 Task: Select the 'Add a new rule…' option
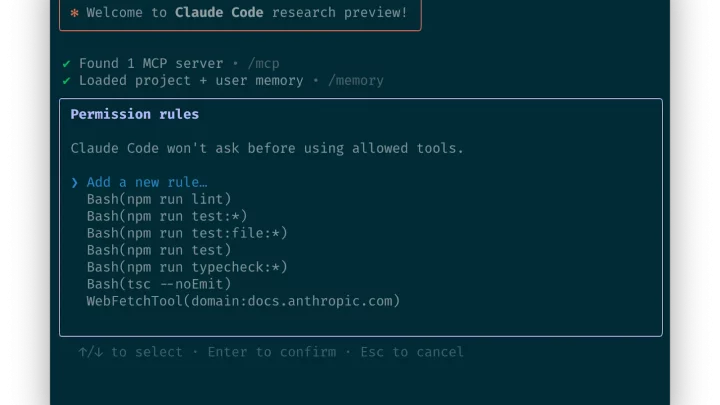pyautogui.click(x=147, y=182)
